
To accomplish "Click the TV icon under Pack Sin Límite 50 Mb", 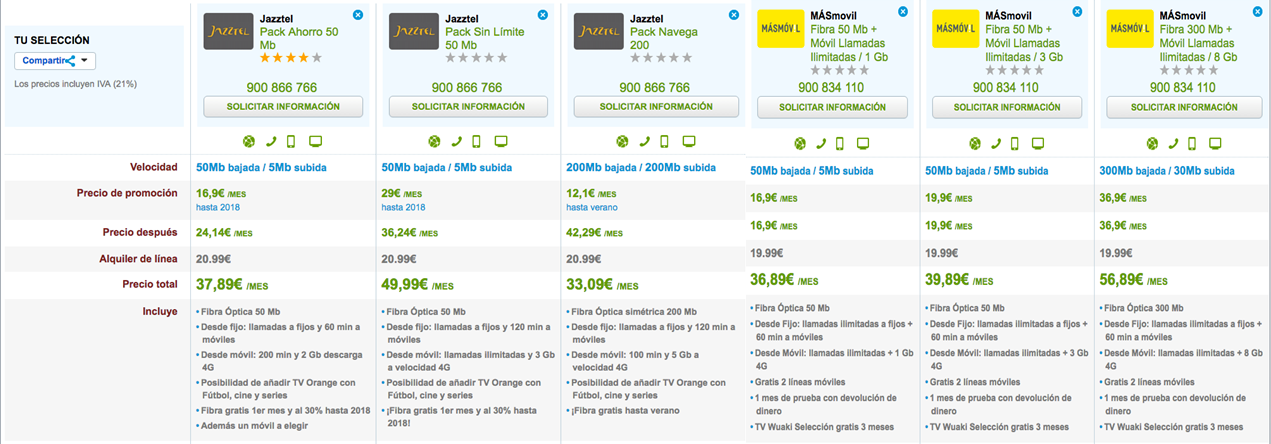I will 502,141.
